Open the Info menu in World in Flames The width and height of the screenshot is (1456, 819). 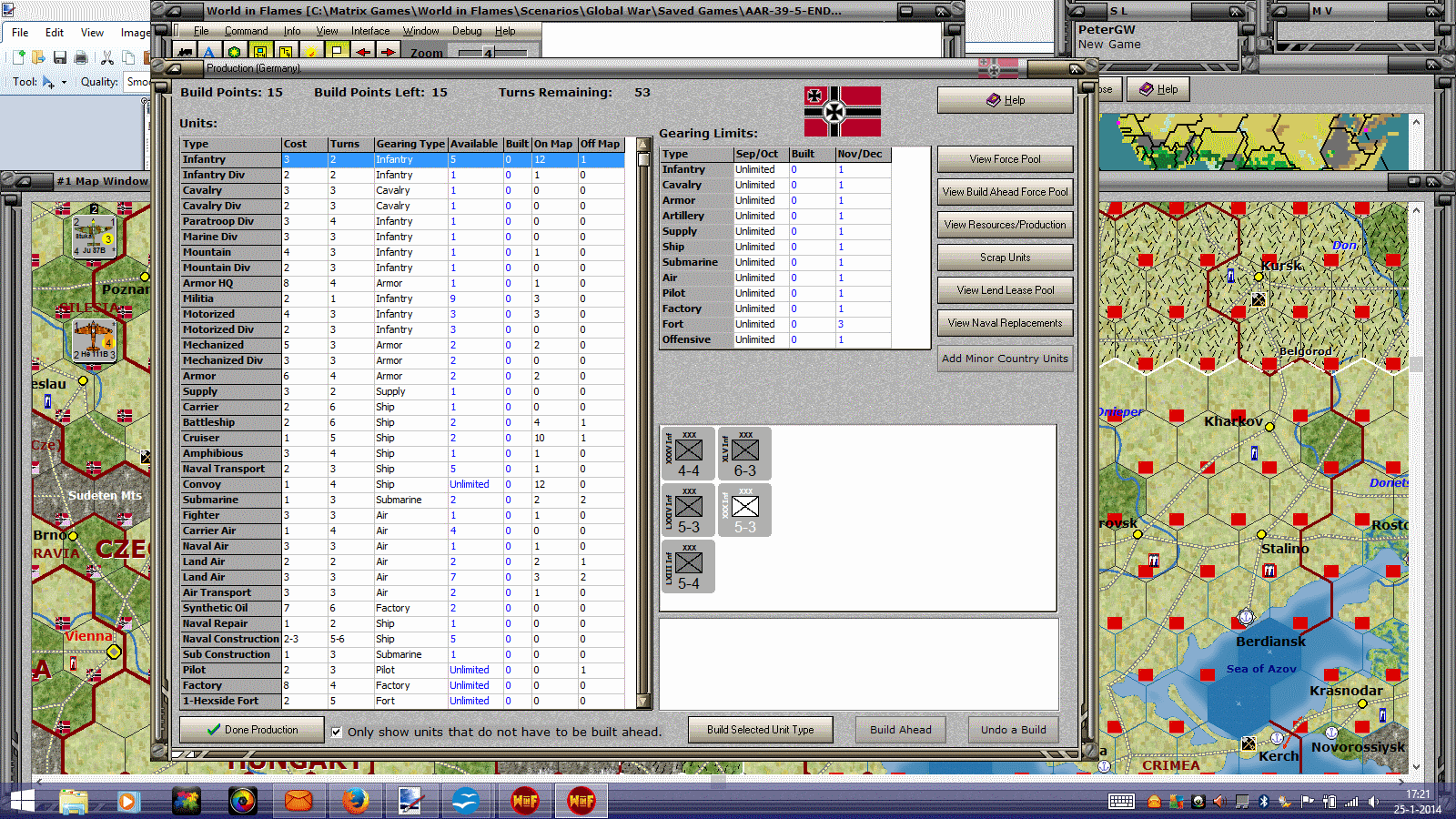point(291,31)
